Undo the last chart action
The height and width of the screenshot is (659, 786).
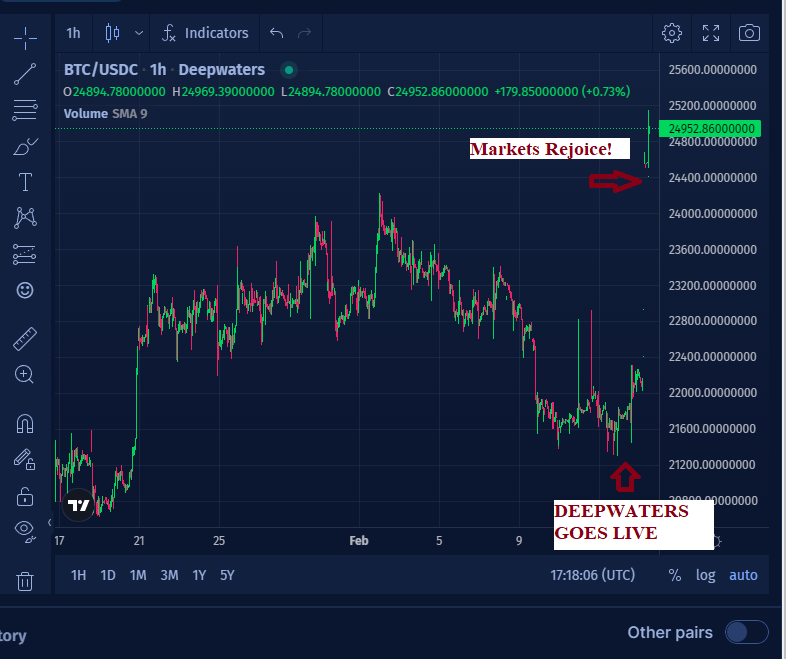click(277, 33)
